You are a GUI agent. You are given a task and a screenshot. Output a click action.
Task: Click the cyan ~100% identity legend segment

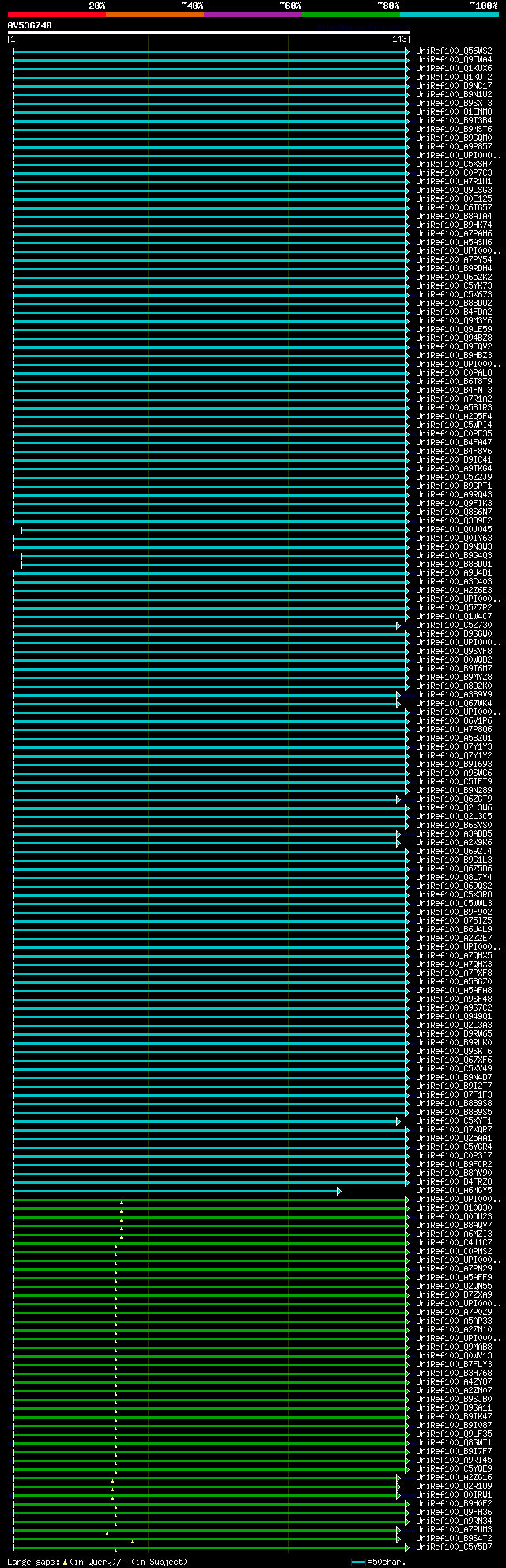point(449,14)
